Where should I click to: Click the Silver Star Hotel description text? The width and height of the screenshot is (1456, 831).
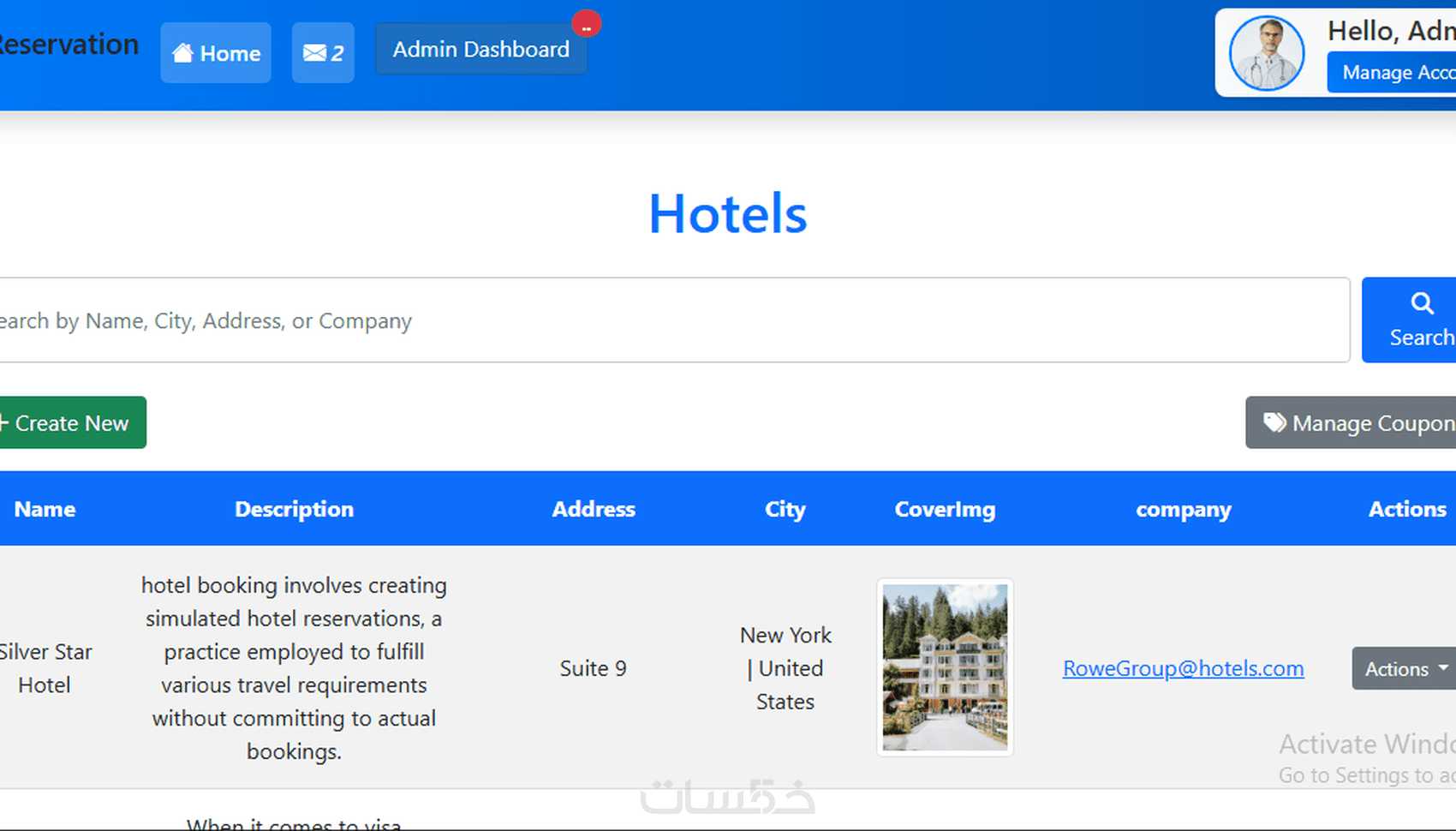point(294,668)
